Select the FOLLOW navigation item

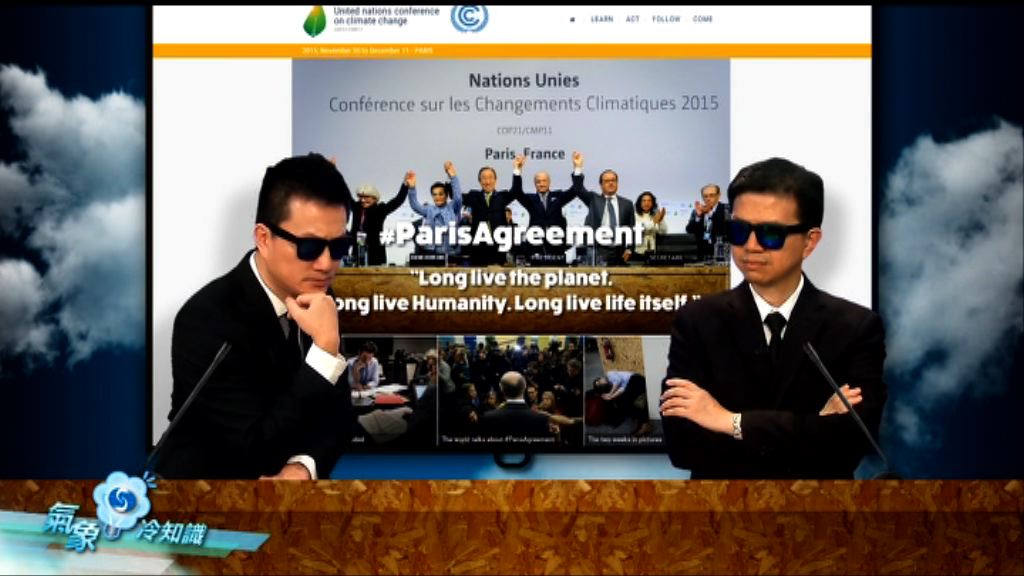click(x=666, y=19)
